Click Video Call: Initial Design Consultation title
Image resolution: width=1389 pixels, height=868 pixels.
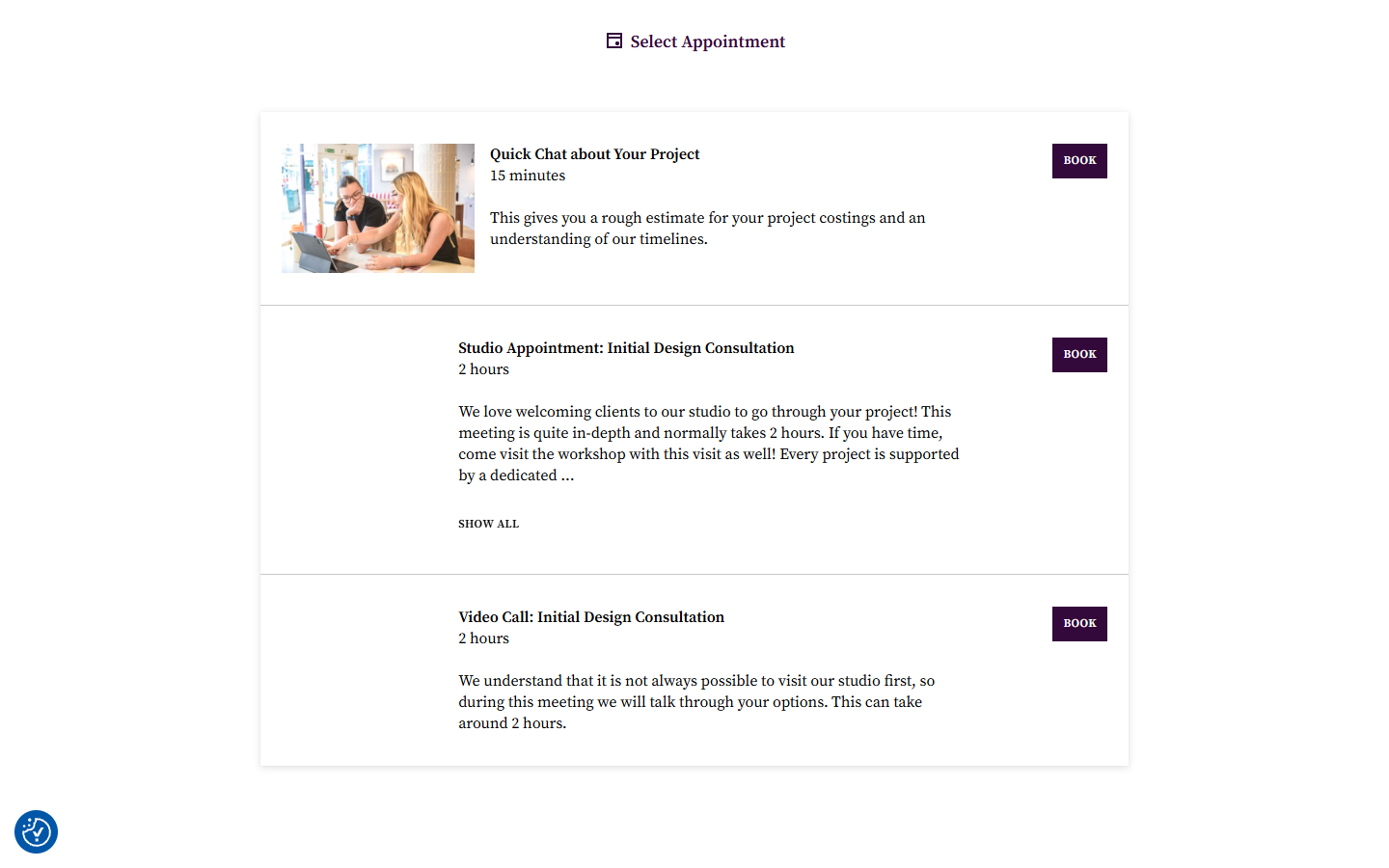[591, 617]
